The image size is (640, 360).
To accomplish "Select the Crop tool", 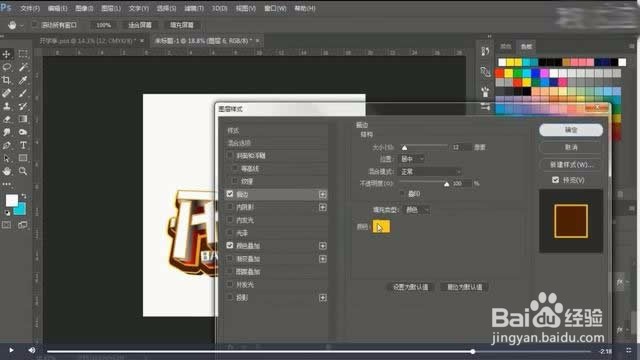I will [x=7, y=80].
